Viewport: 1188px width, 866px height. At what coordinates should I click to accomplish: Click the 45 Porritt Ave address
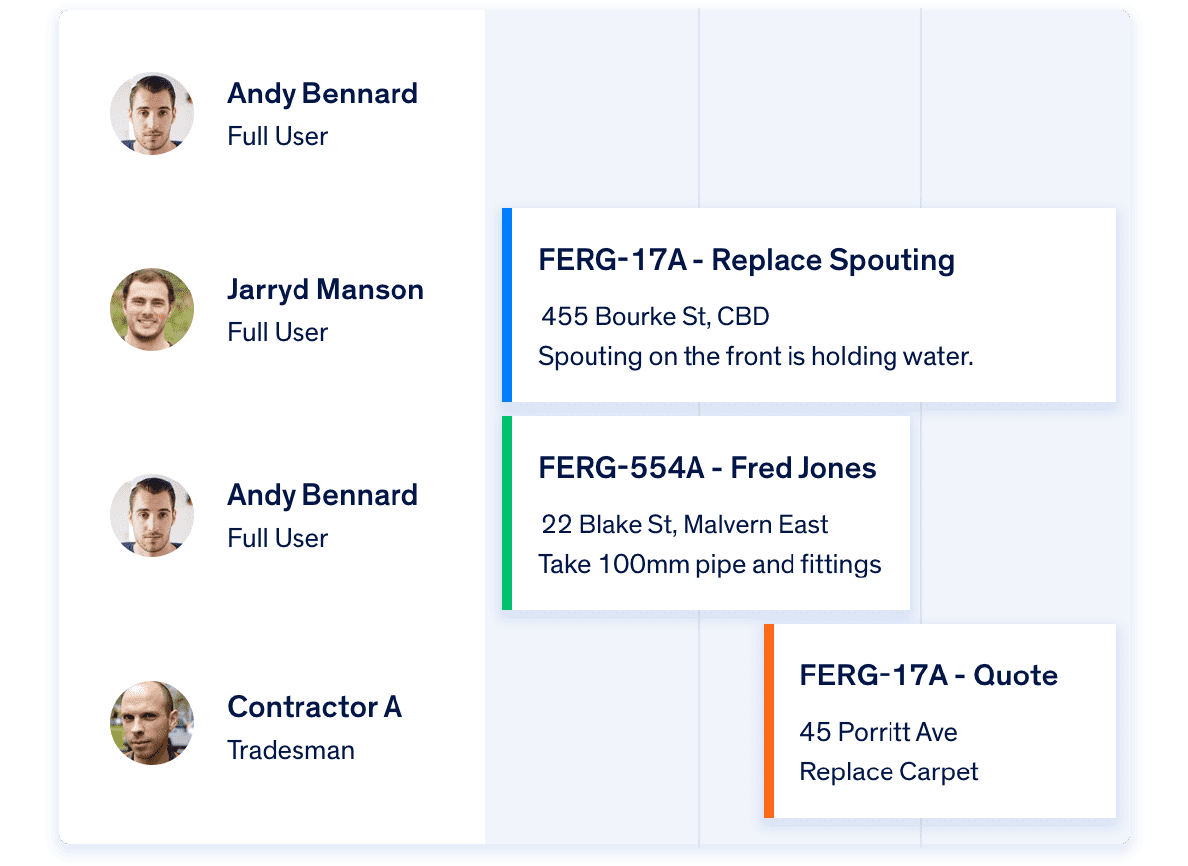coord(878,732)
